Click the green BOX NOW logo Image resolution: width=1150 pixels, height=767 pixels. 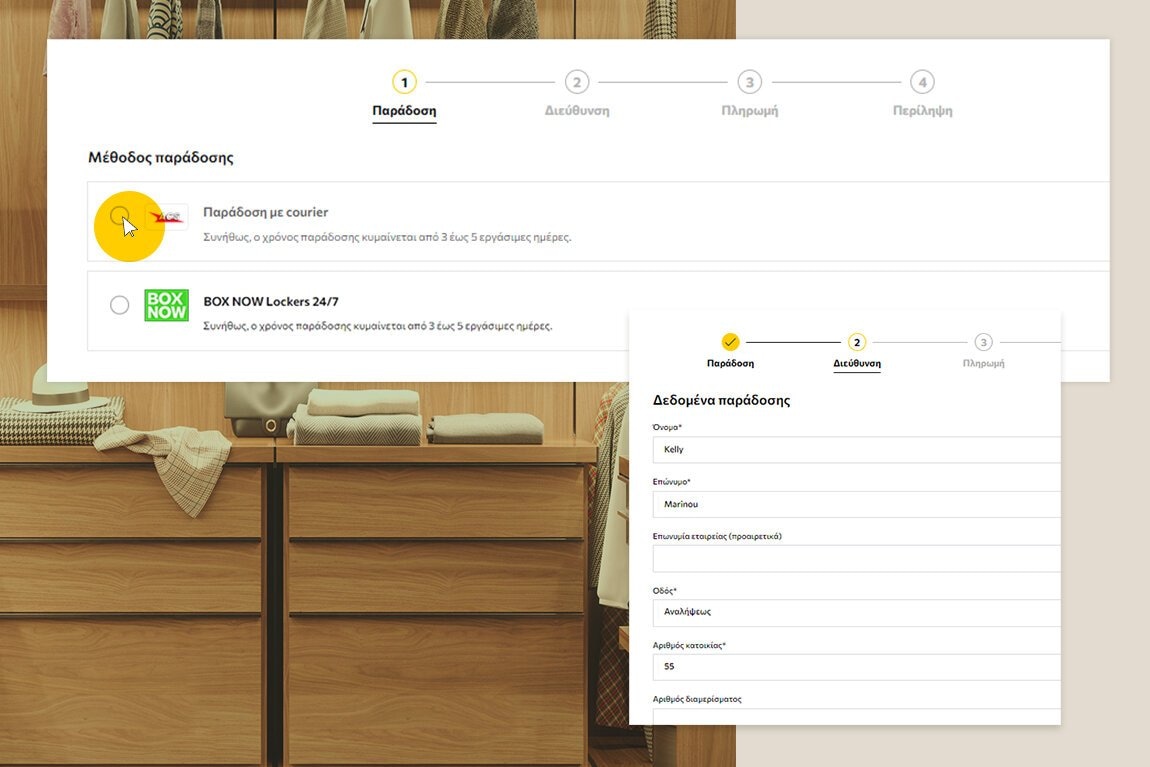click(166, 305)
